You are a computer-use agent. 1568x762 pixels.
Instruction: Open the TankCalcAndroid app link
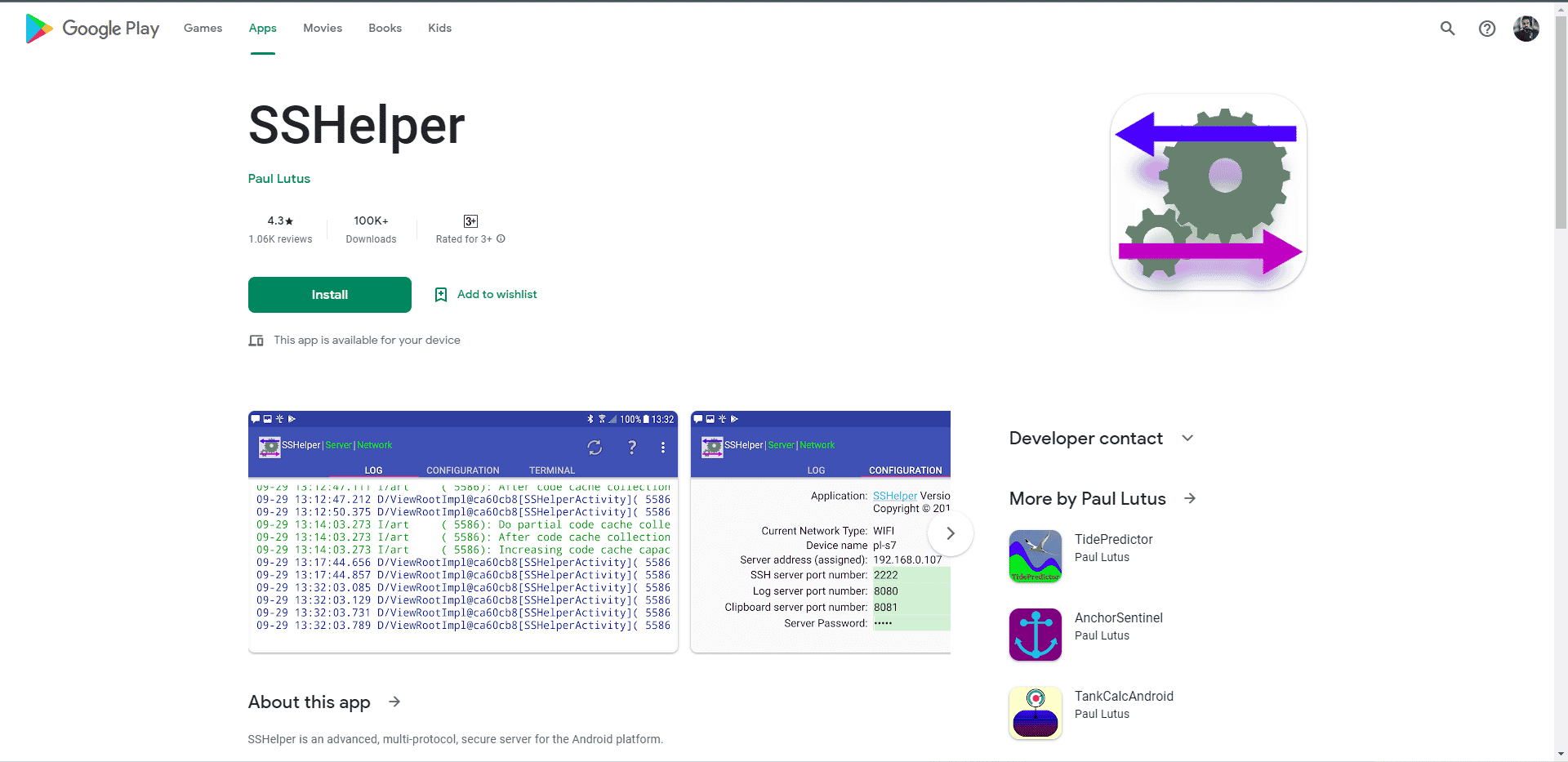(x=1124, y=697)
